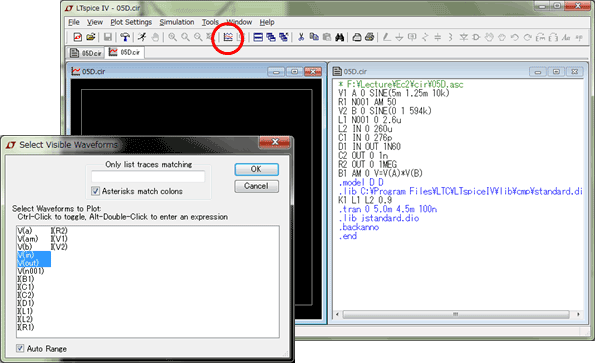Click the Pick Visible Traces icon
595x363 pixels.
click(228, 37)
